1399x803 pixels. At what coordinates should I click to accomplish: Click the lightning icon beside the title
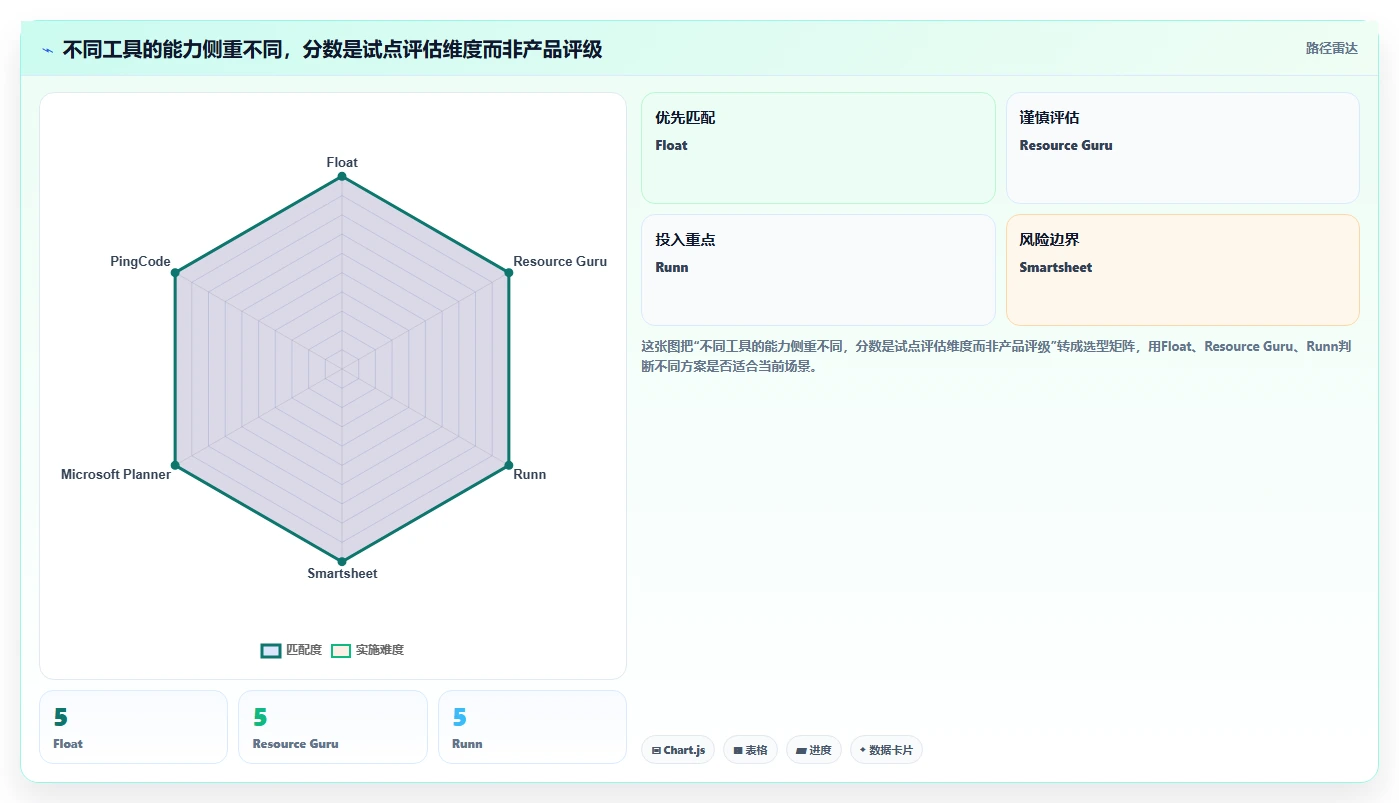pos(47,50)
